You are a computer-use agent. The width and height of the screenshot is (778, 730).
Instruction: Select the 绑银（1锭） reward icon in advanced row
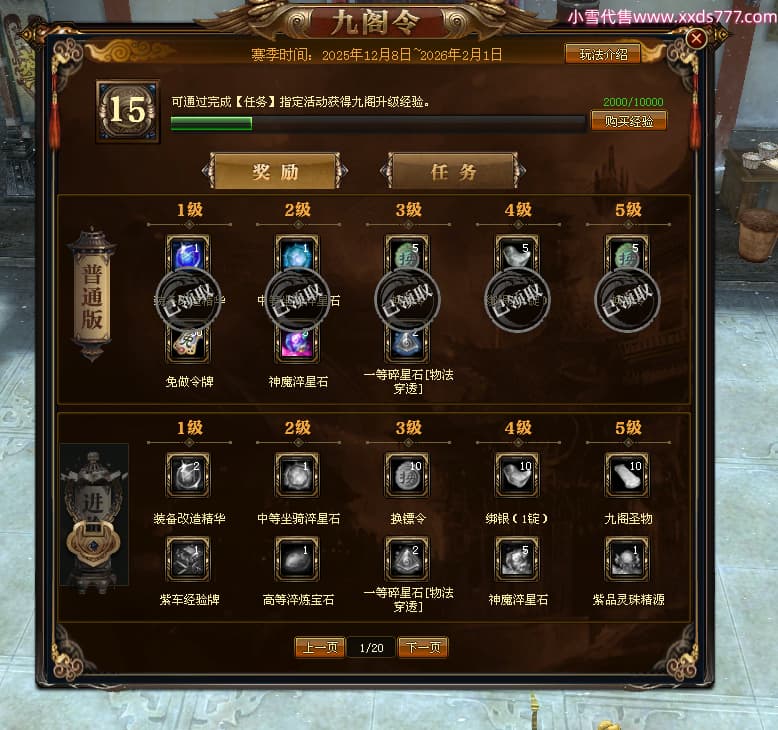(x=517, y=475)
